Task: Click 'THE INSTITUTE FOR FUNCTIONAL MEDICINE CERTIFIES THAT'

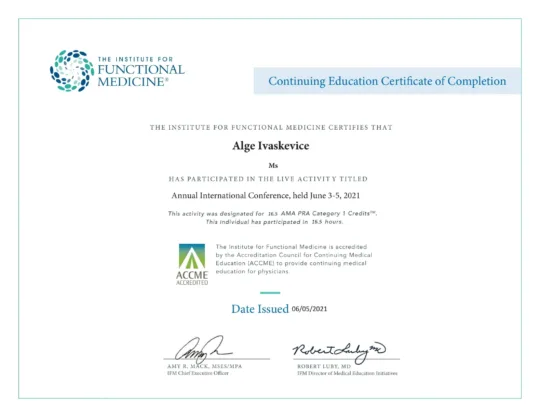Action: pos(271,127)
